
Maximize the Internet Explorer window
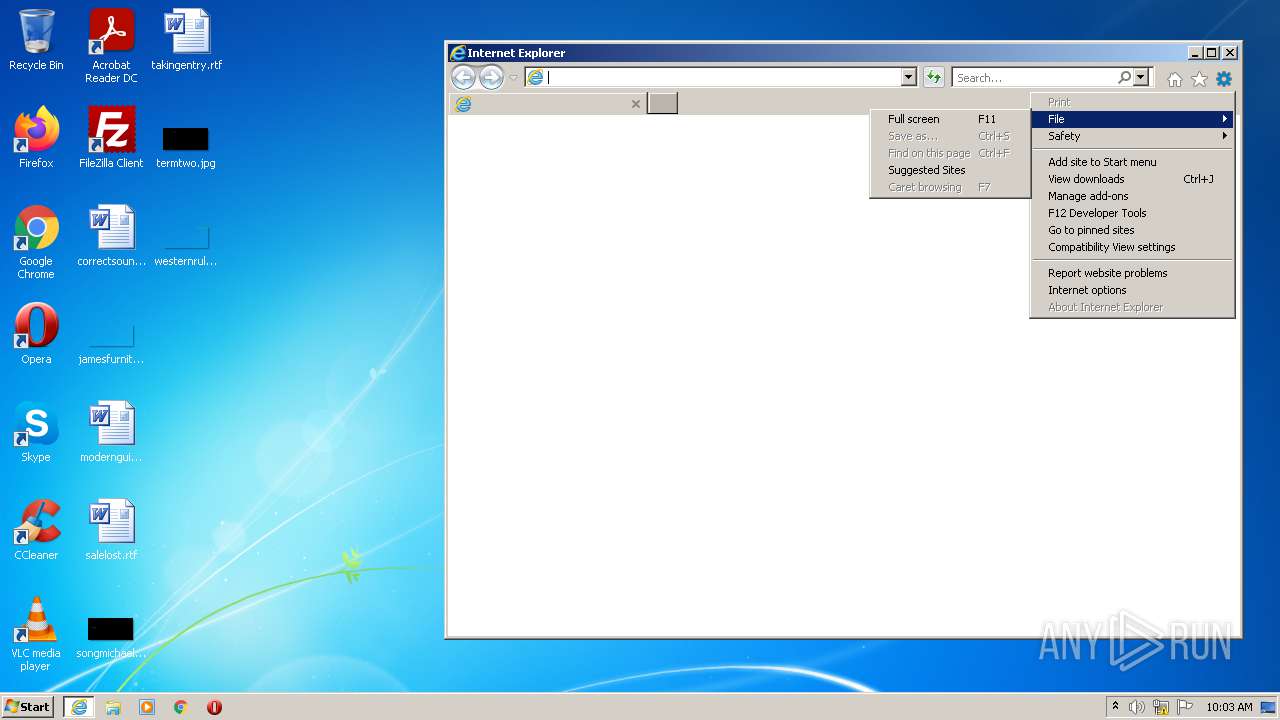pyautogui.click(x=1212, y=53)
